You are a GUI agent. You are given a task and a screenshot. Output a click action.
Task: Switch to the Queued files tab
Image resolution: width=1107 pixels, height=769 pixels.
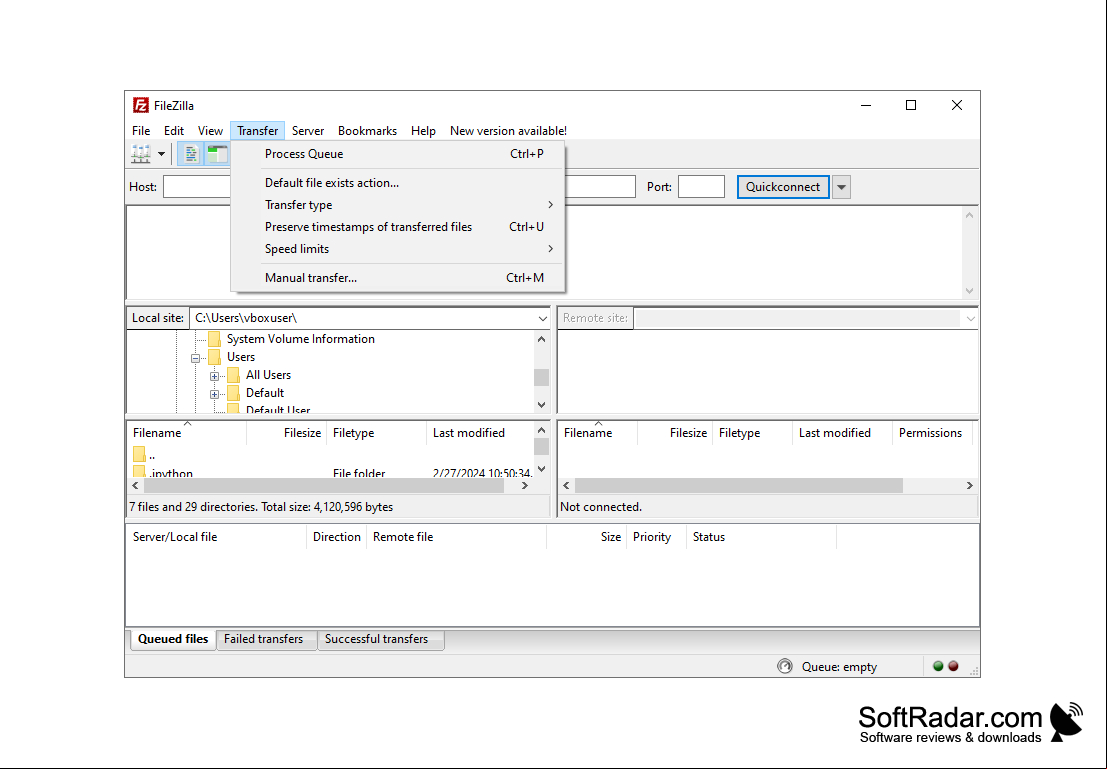(x=173, y=639)
